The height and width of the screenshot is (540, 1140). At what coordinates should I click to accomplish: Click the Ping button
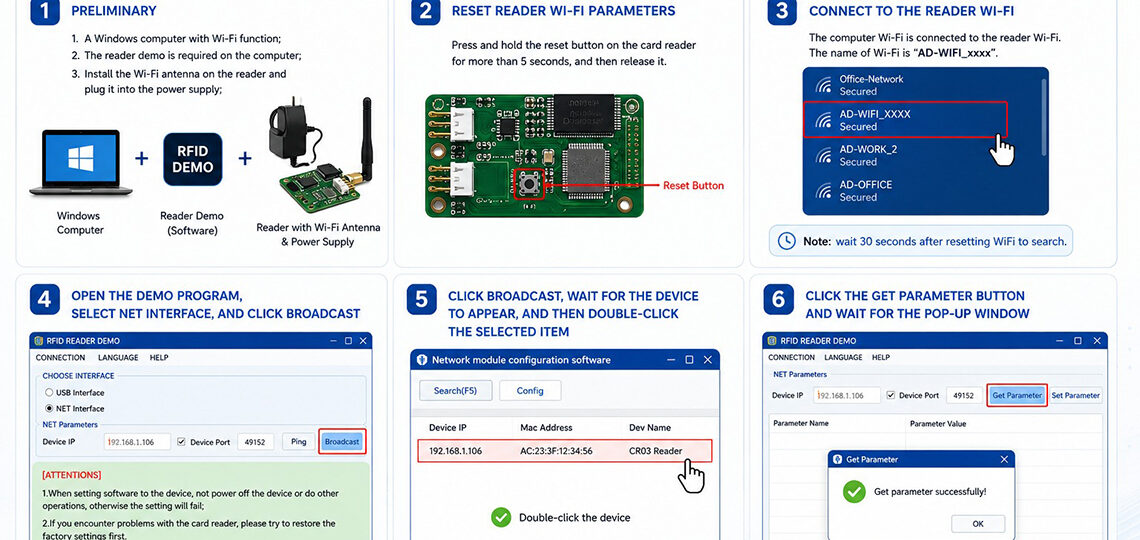click(x=299, y=441)
